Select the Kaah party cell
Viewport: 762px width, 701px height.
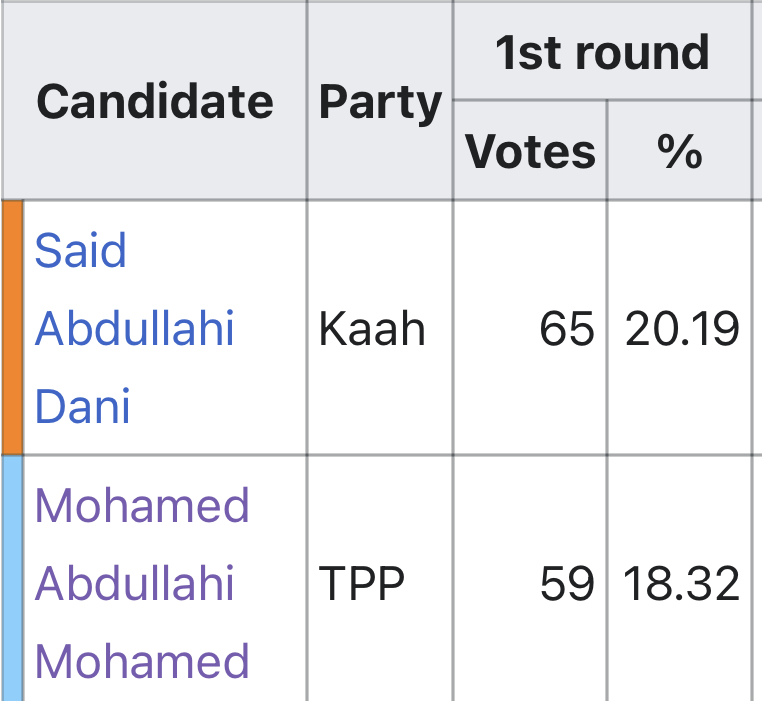point(380,328)
